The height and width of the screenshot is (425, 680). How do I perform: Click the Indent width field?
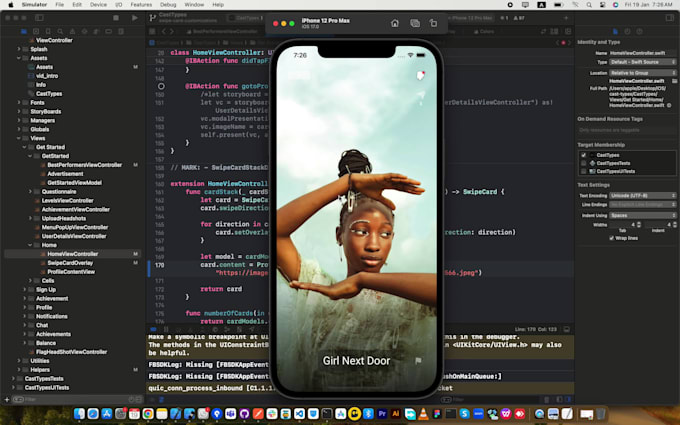[658, 225]
